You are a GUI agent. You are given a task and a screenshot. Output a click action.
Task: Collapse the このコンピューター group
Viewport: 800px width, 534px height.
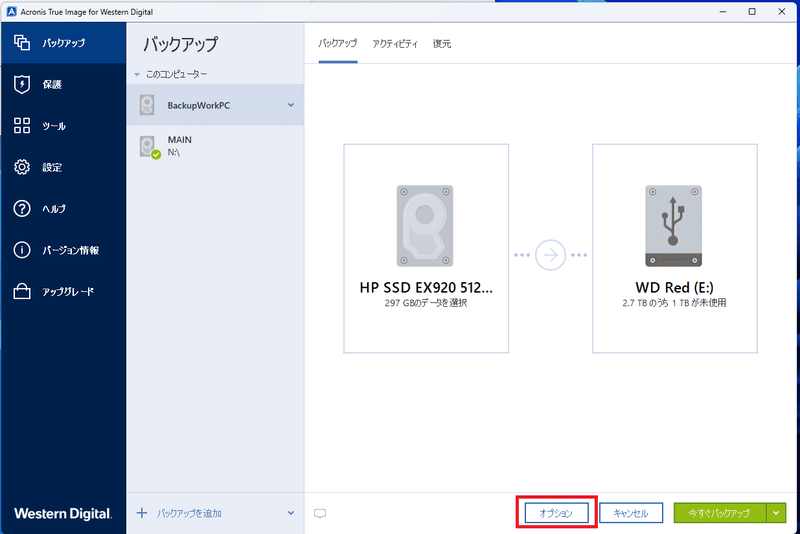[137, 74]
